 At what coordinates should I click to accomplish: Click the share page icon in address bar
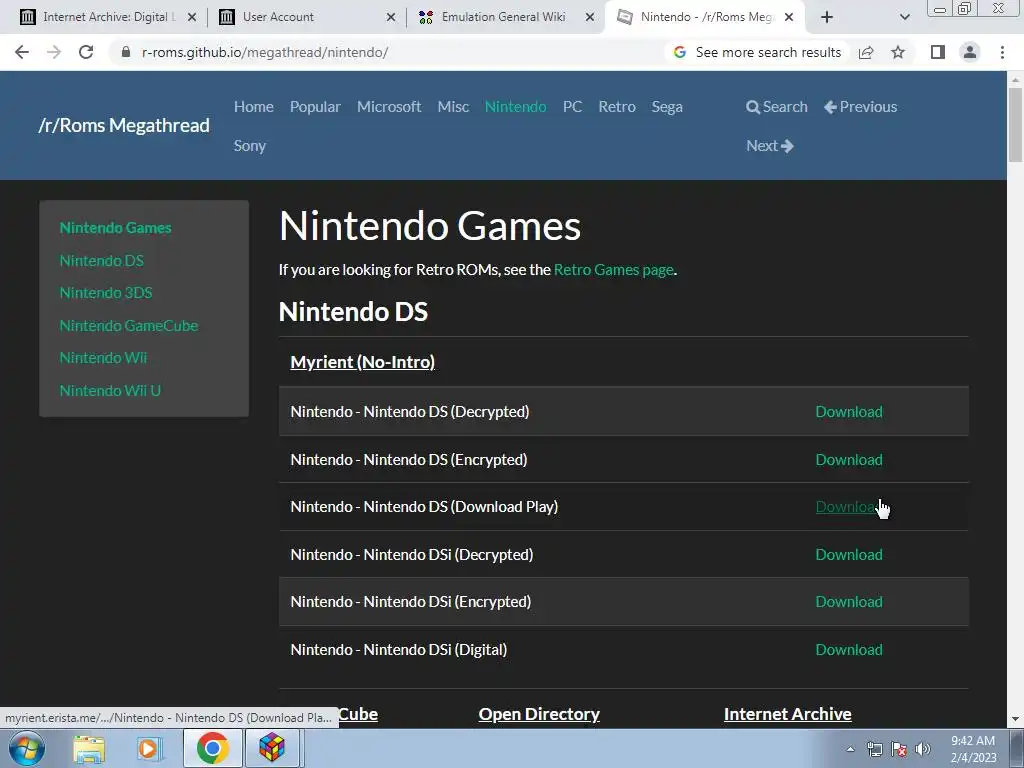(866, 52)
